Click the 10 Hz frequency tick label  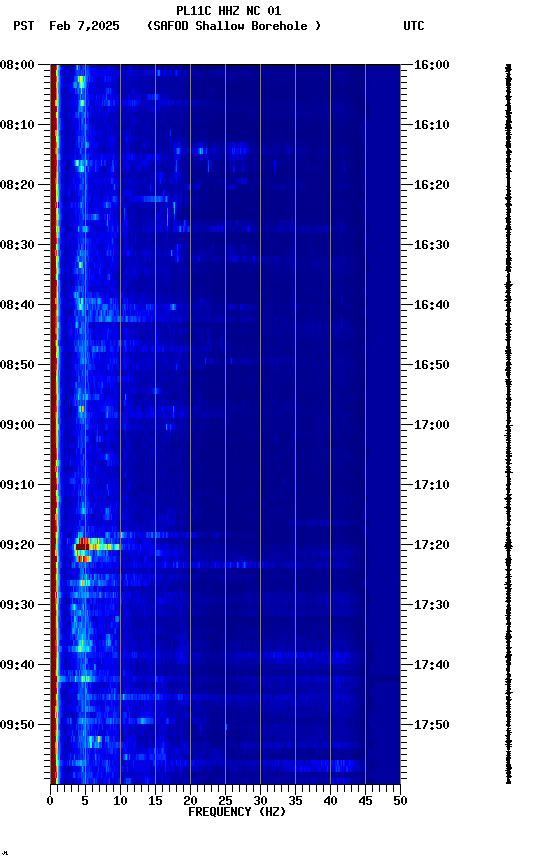120,801
